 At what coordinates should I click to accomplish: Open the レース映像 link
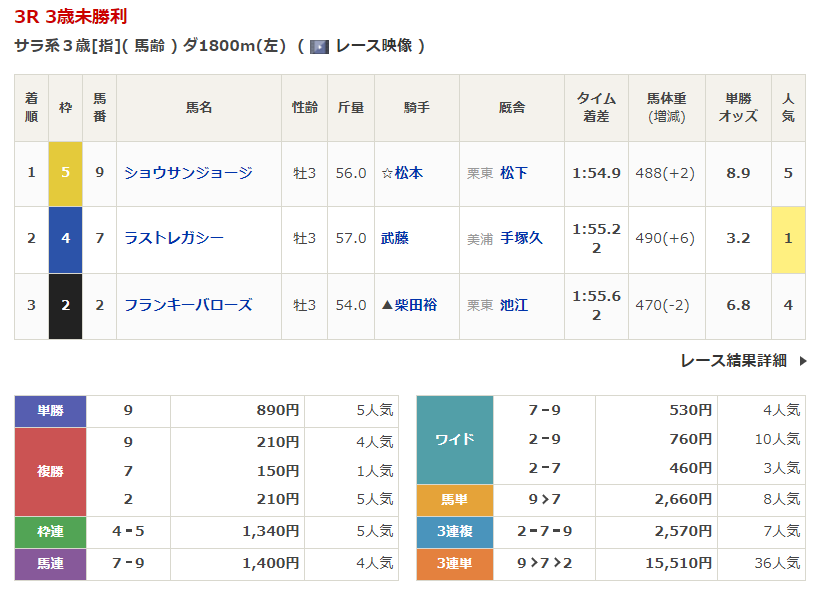coord(373,46)
